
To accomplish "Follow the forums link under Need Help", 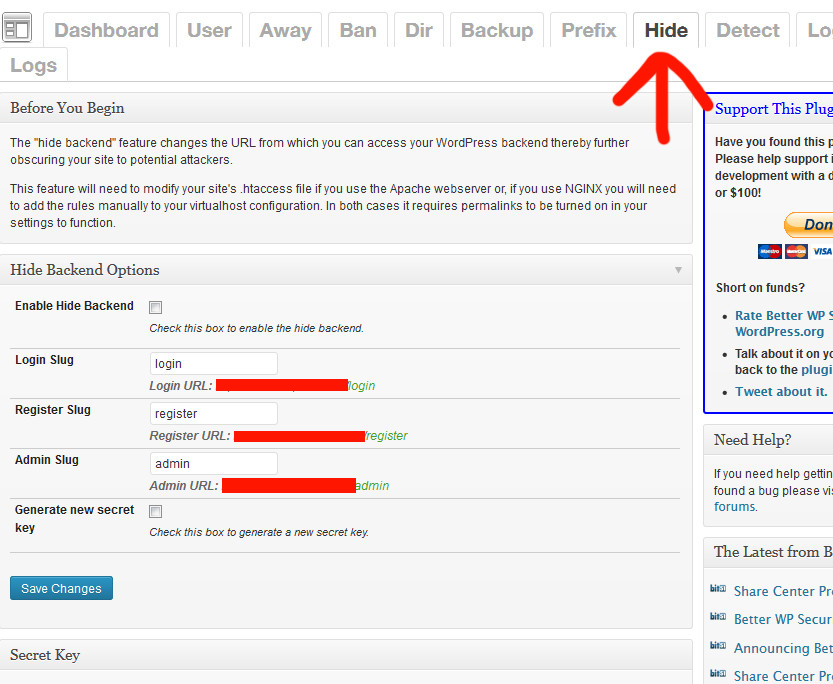I will 734,507.
